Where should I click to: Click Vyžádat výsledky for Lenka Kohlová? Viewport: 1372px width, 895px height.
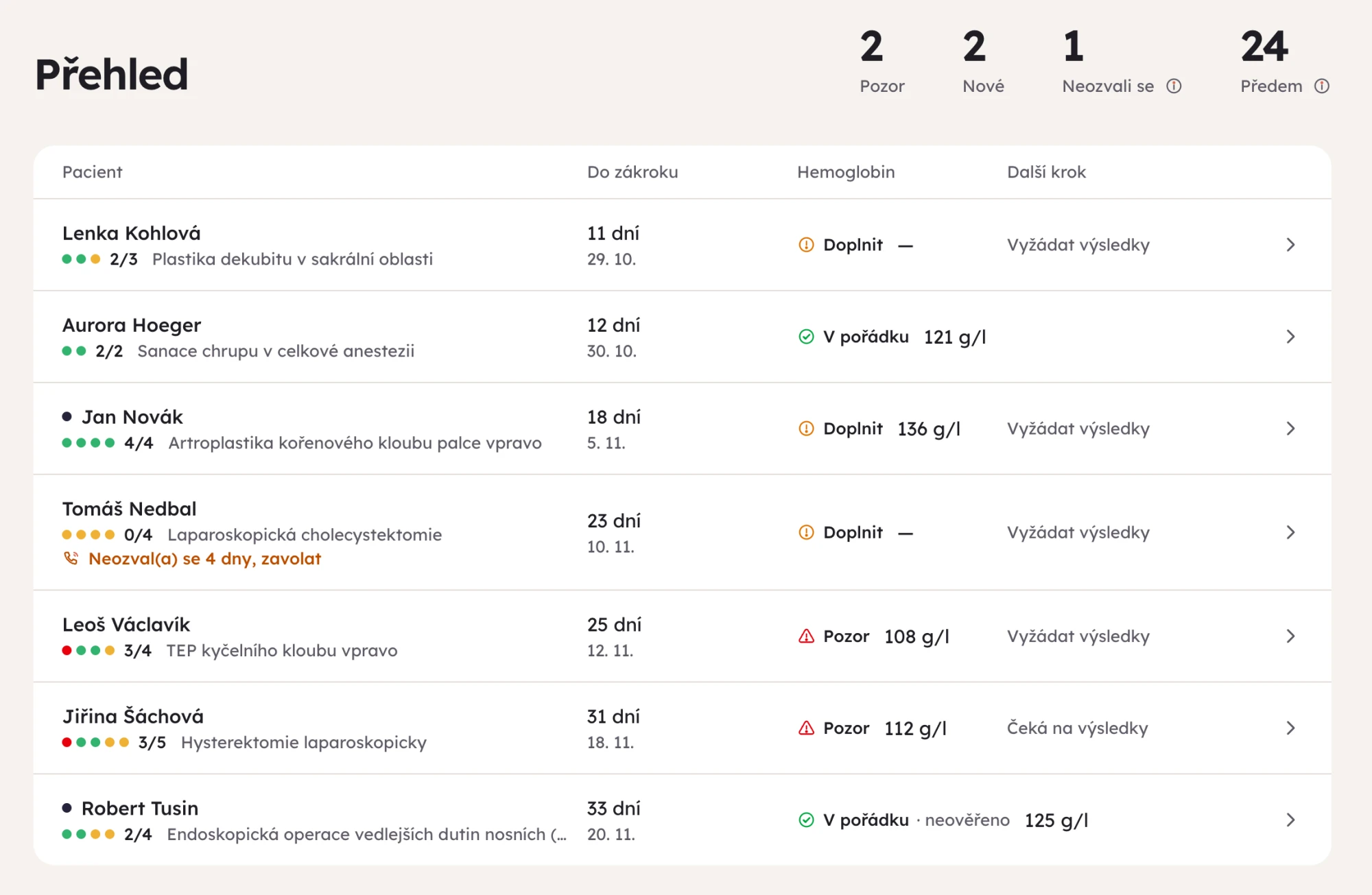[x=1078, y=245]
